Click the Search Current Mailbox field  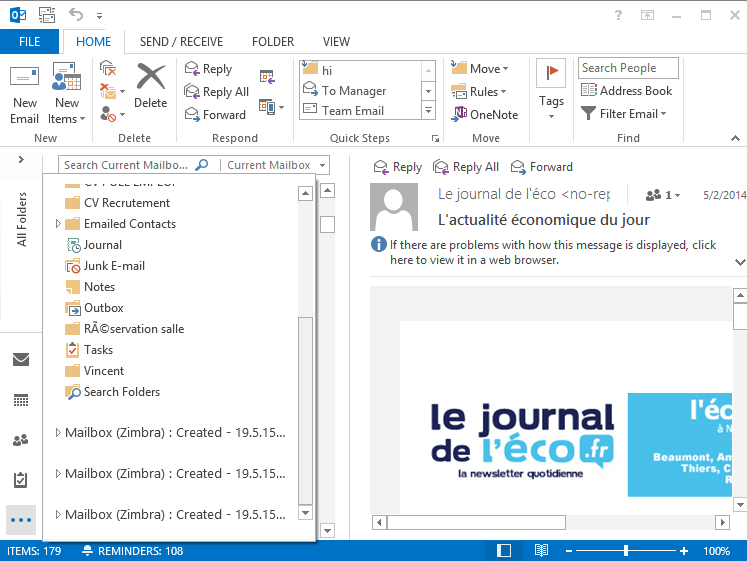(126, 165)
